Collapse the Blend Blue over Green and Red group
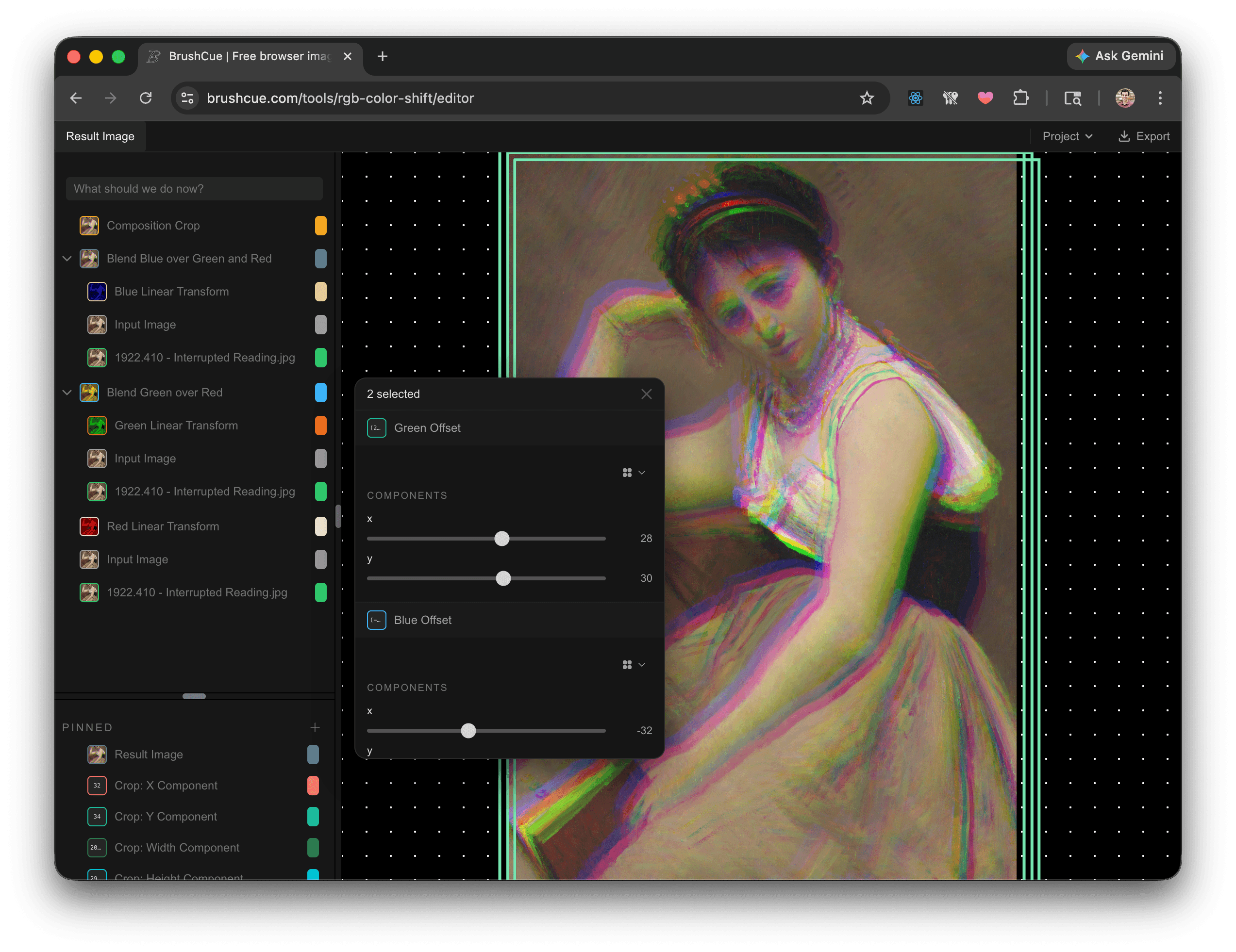 coord(67,259)
